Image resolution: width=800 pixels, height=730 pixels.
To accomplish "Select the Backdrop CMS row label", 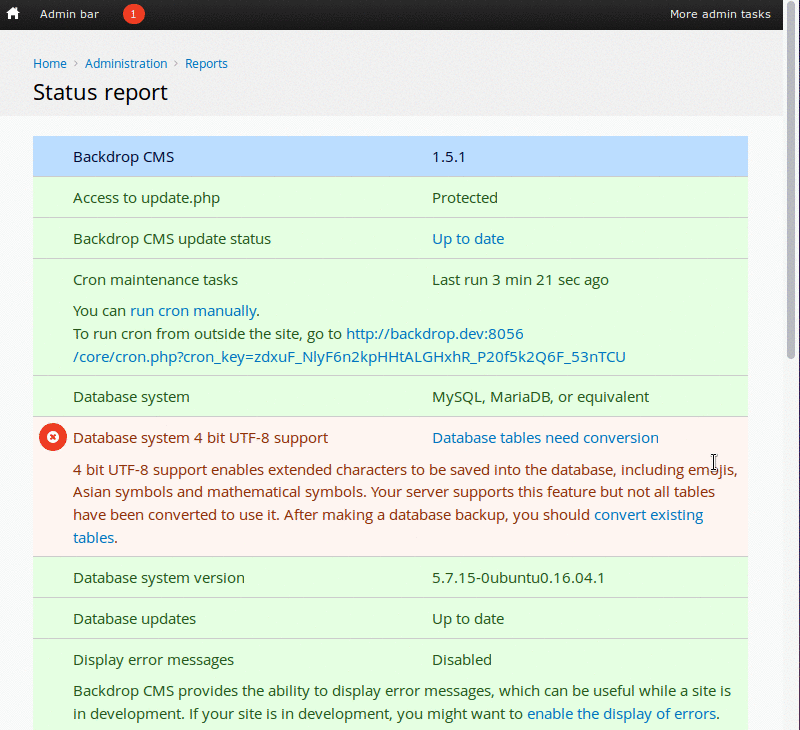I will point(123,157).
